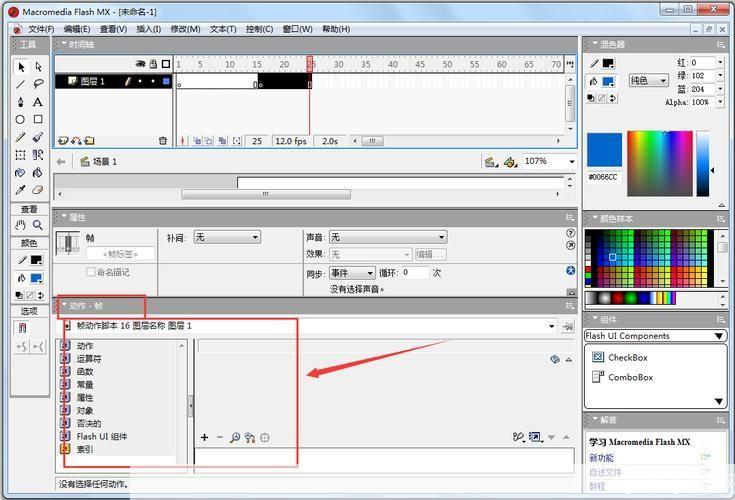735x500 pixels.
Task: Select the Ink Bottle tool
Action: point(21,172)
